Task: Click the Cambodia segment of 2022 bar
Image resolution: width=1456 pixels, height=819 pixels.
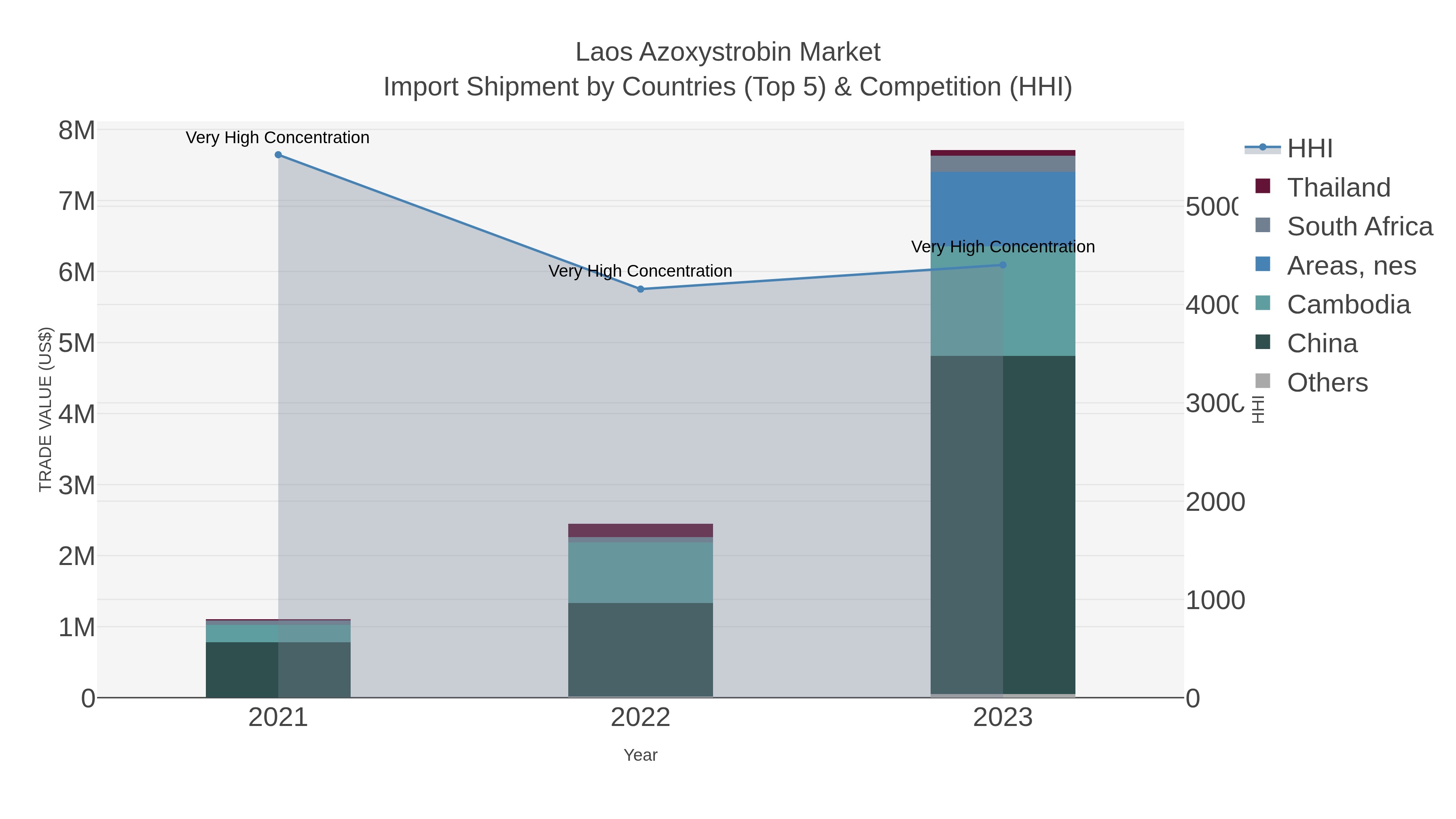Action: pyautogui.click(x=640, y=573)
